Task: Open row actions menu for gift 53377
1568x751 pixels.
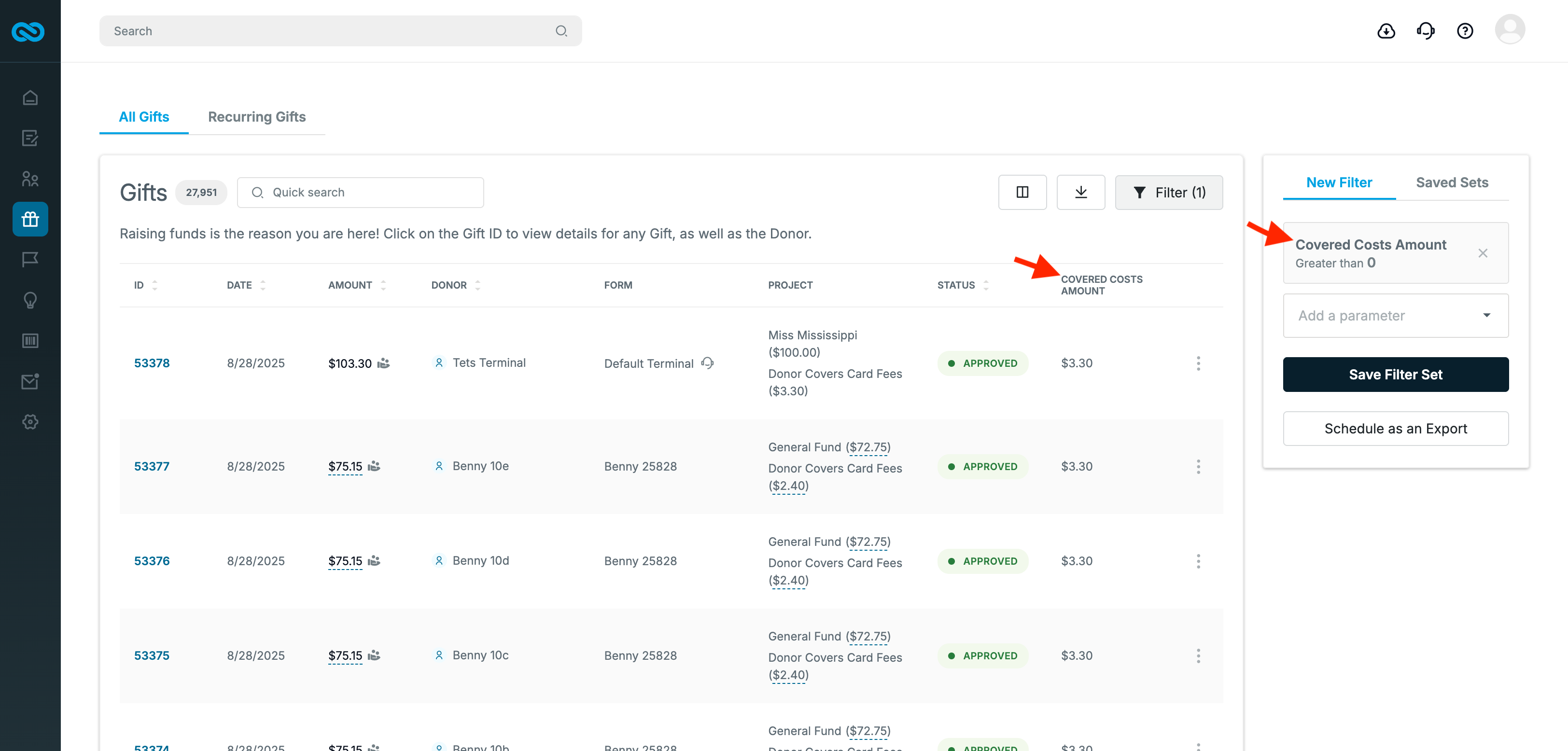Action: (1198, 467)
